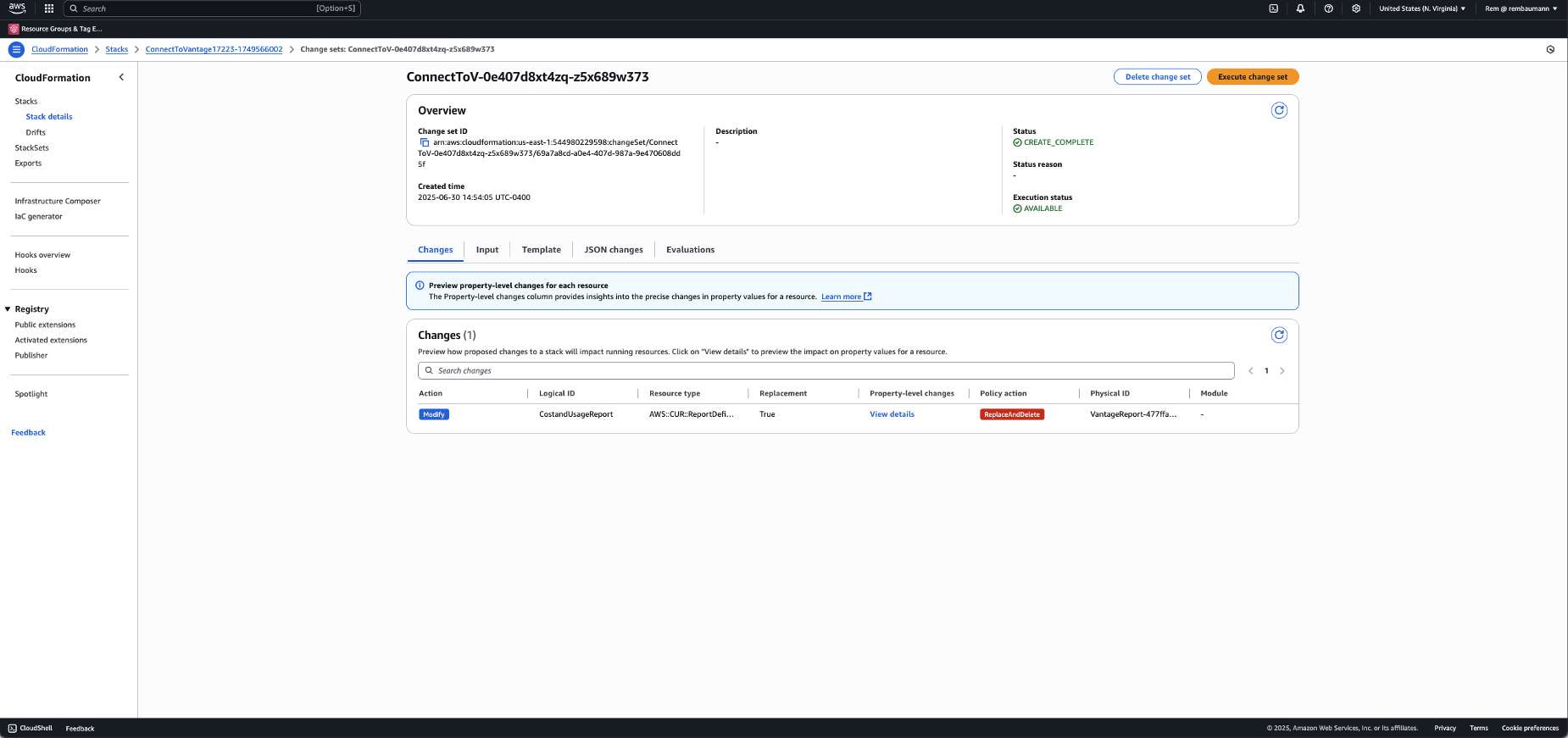Open the settings gear in top bar
This screenshot has height=738, width=1568.
pos(1356,8)
